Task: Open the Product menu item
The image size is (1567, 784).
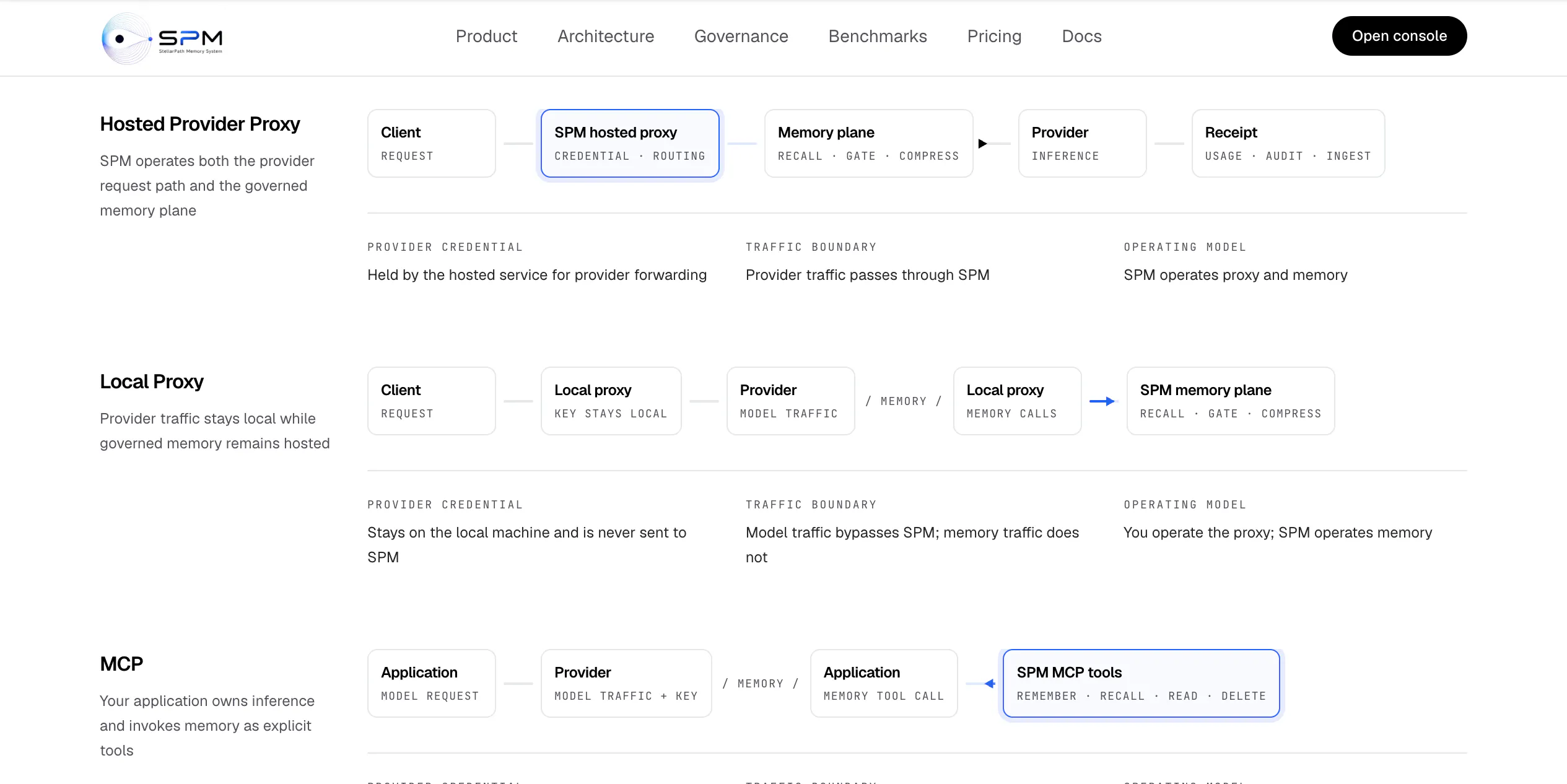Action: tap(486, 36)
